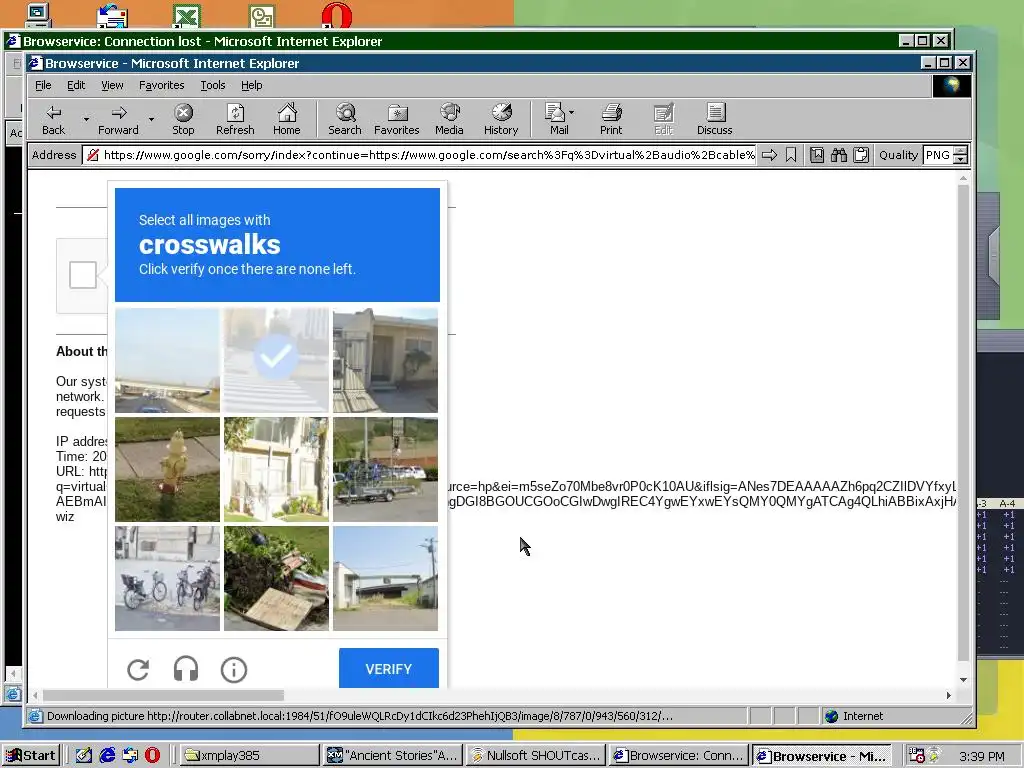Image resolution: width=1024 pixels, height=768 pixels.
Task: Select the yellow fire hydrant image tile
Action: [x=167, y=470]
